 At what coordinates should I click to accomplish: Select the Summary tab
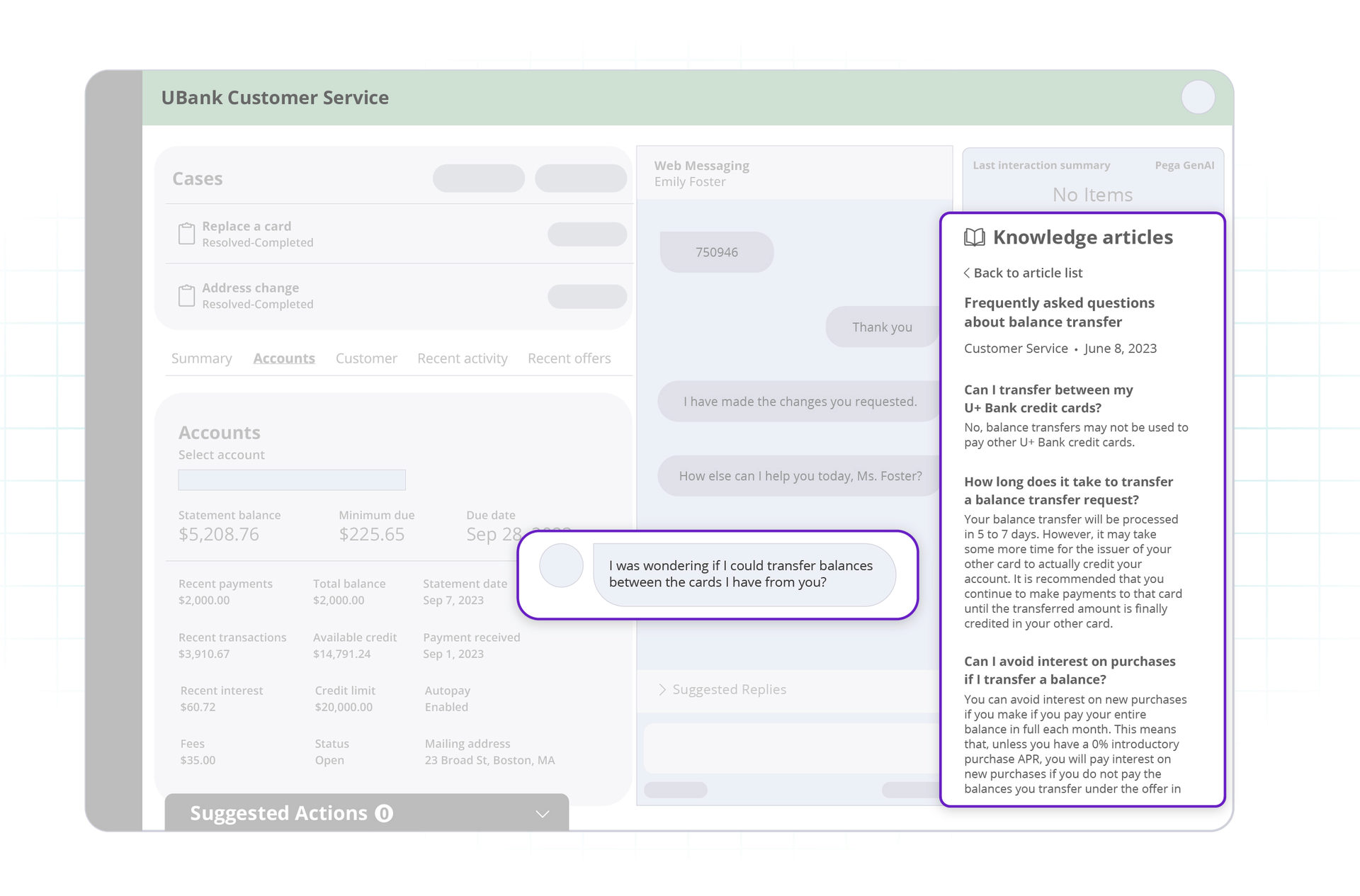pos(201,358)
